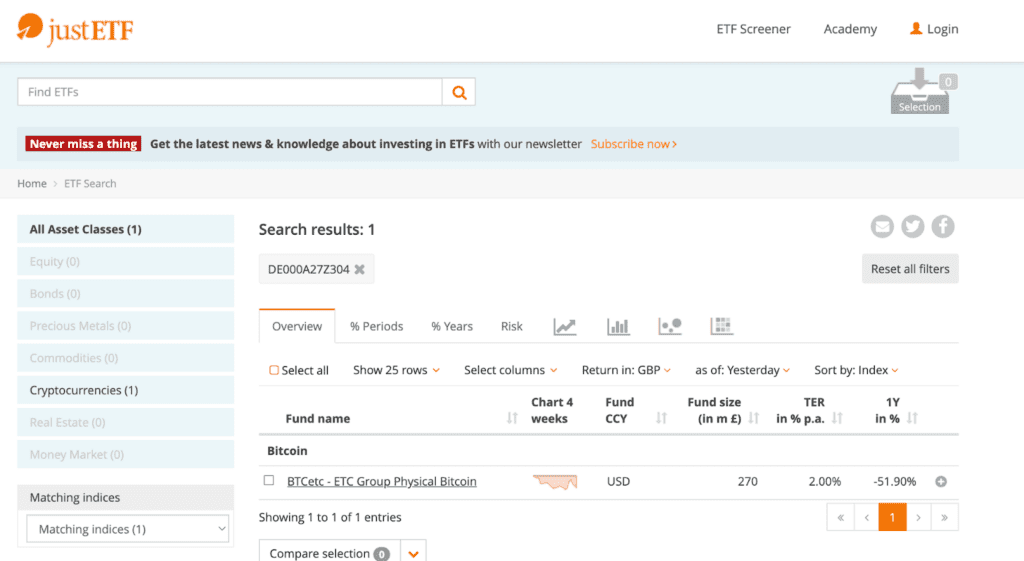Tick the BTCetc fund row checkbox
This screenshot has width=1024, height=561.
click(269, 480)
